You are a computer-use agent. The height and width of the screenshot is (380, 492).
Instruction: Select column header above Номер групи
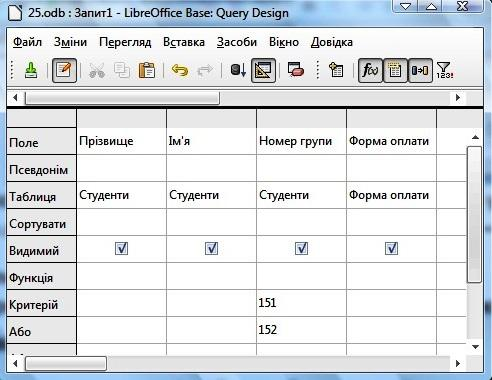tap(301, 118)
